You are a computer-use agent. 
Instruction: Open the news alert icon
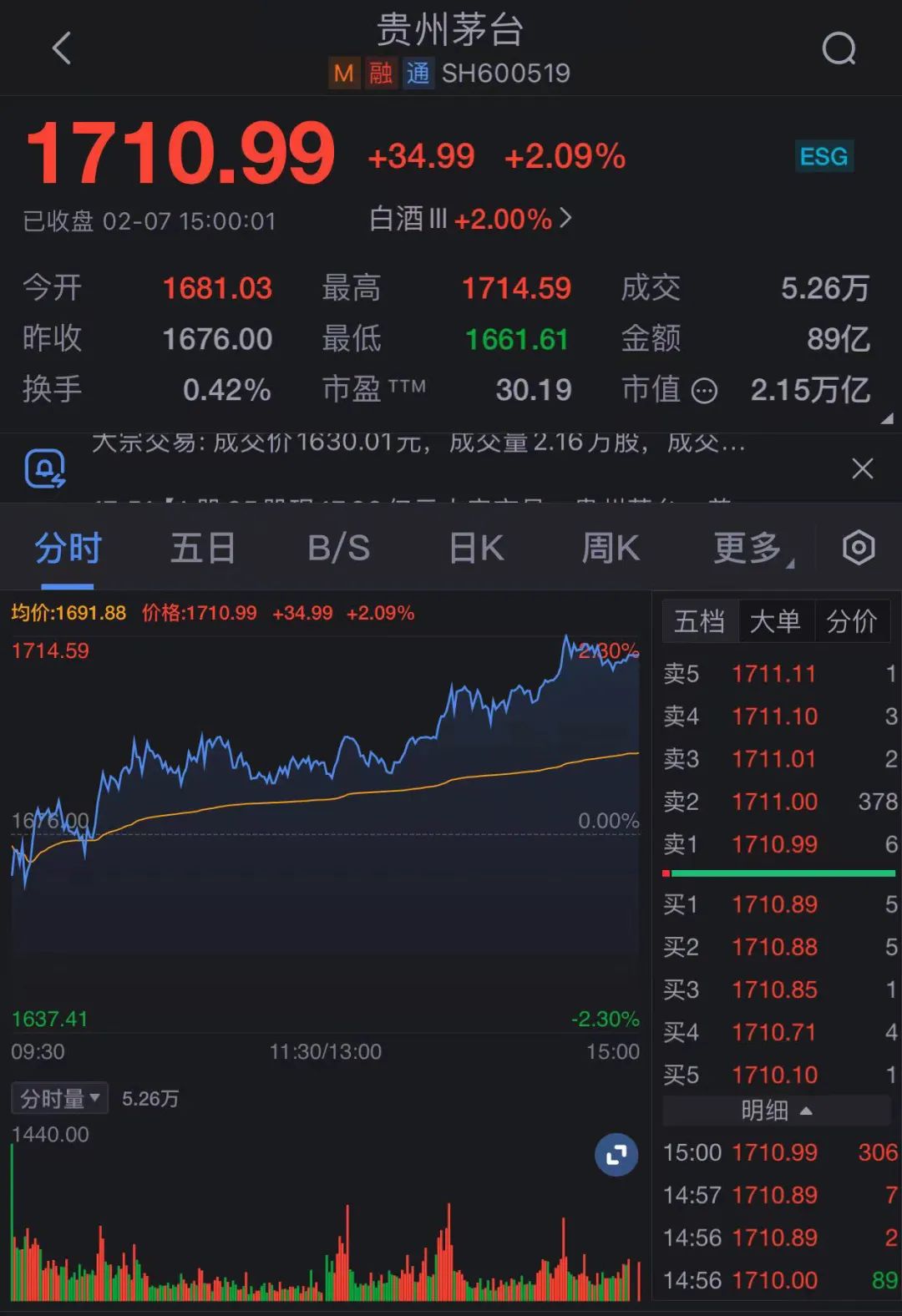coord(45,468)
